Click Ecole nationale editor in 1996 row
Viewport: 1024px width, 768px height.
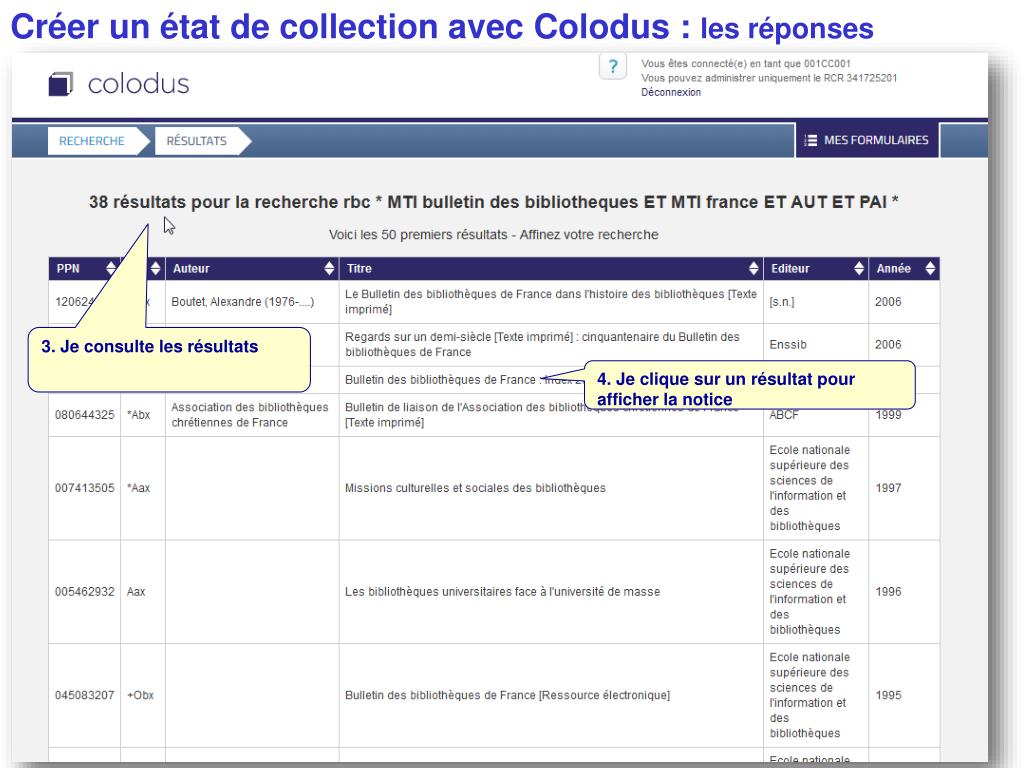click(x=809, y=592)
